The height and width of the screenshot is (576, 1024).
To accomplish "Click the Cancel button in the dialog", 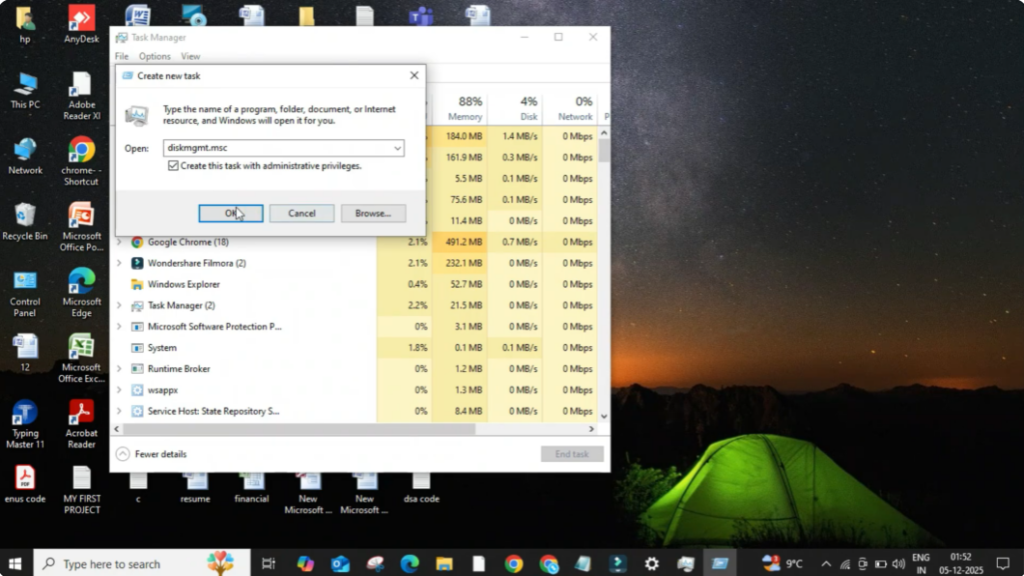I will click(x=301, y=213).
